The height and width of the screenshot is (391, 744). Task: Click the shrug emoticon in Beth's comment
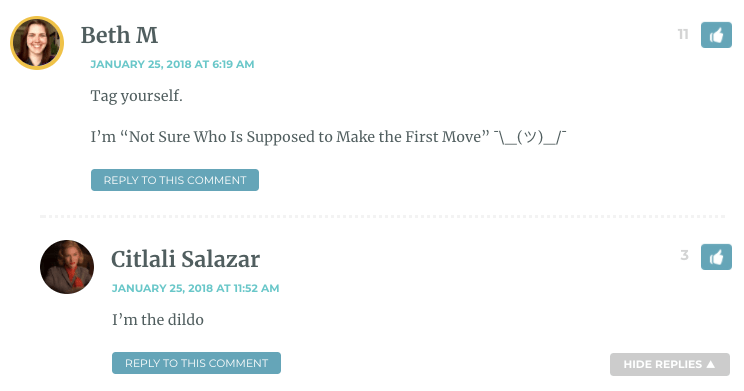pyautogui.click(x=530, y=137)
